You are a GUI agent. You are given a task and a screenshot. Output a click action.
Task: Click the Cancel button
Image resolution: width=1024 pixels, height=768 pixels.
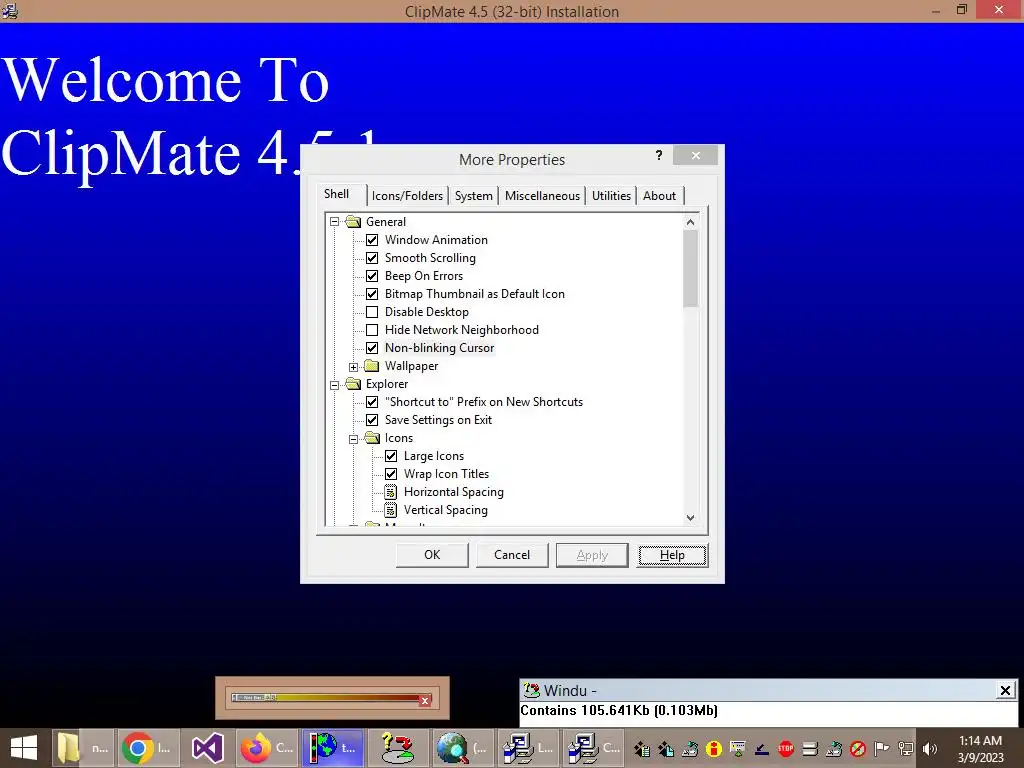point(512,555)
